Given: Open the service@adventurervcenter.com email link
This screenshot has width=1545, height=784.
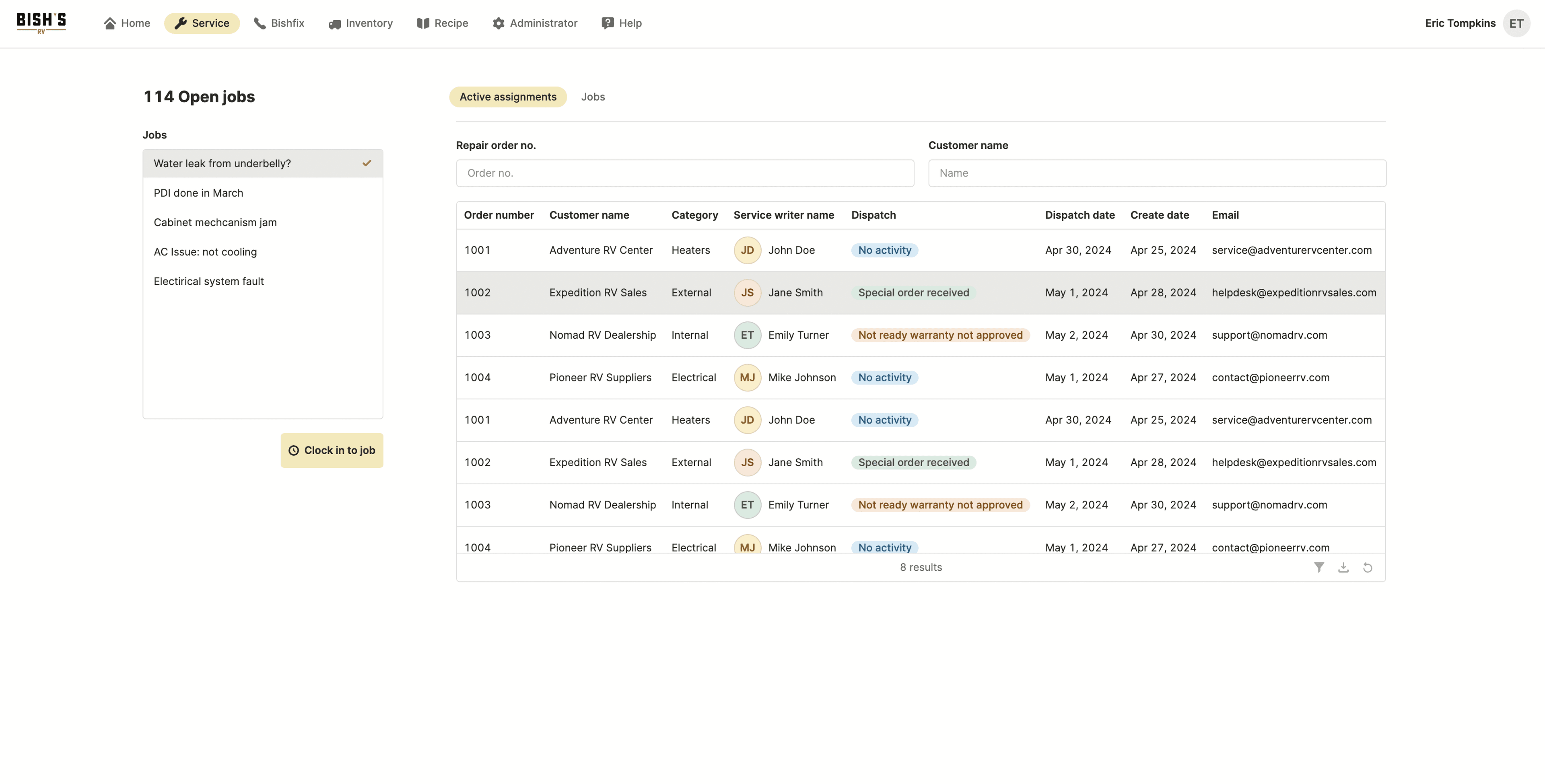Looking at the screenshot, I should tap(1291, 250).
